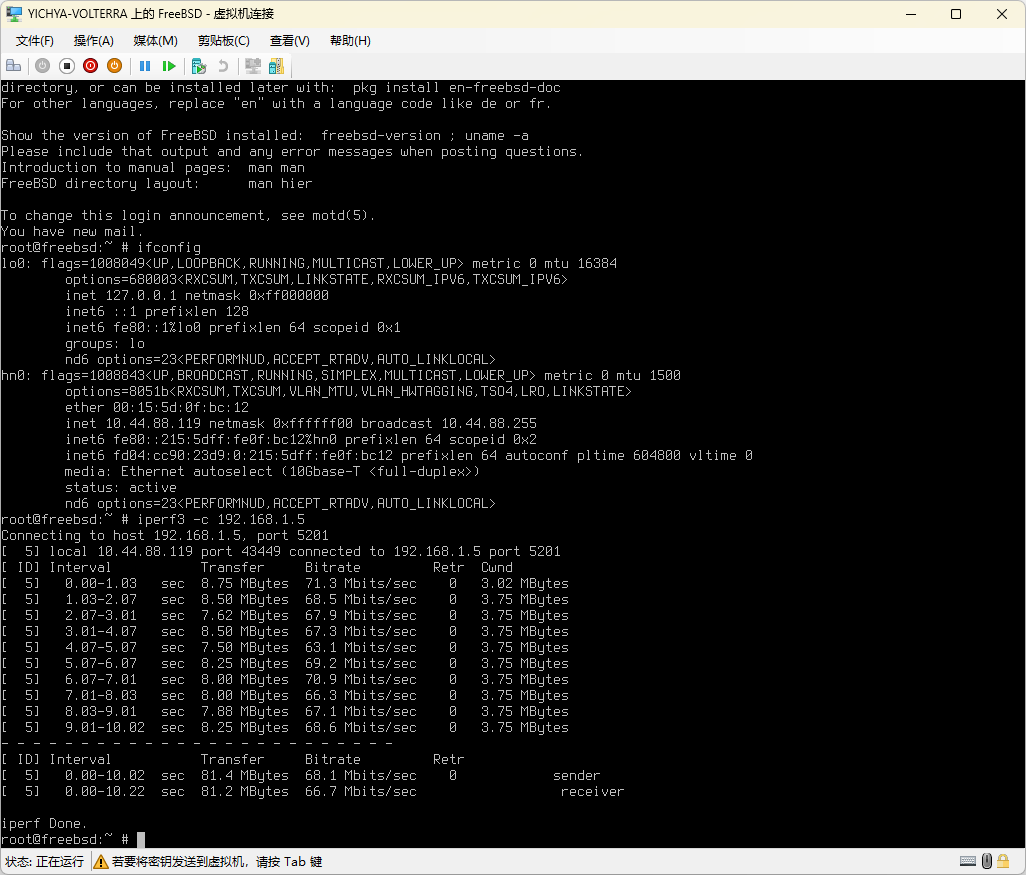Click the 'status: active' line
Viewport: 1026px width, 875px height.
click(x=121, y=488)
